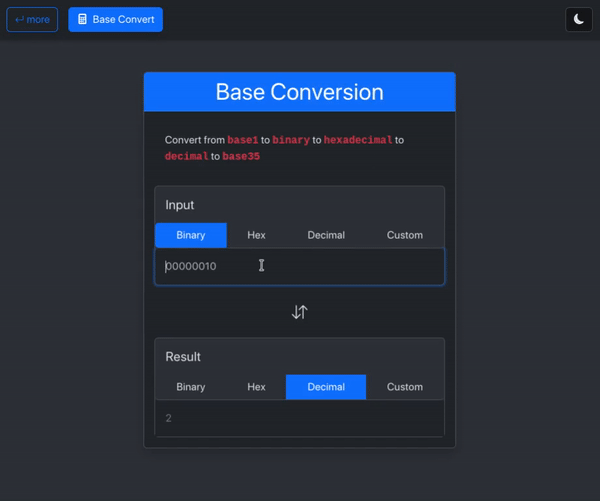600x501 pixels.
Task: Click the red hexadecimal code label
Action: [358, 140]
